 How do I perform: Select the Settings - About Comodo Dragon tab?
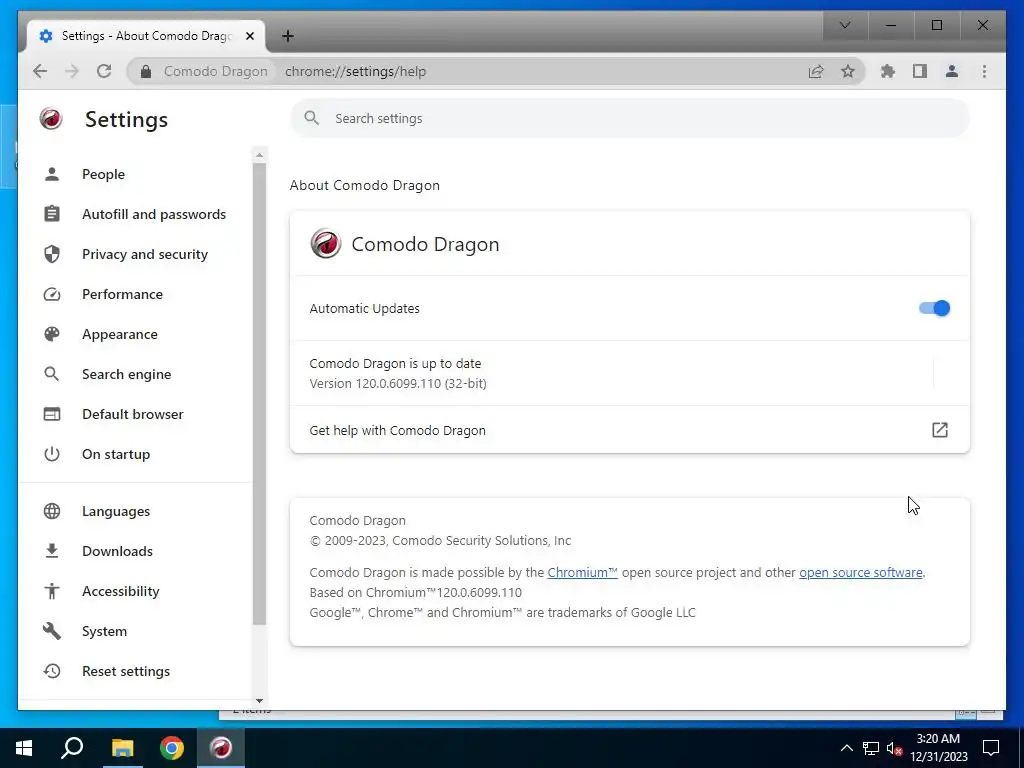point(146,36)
